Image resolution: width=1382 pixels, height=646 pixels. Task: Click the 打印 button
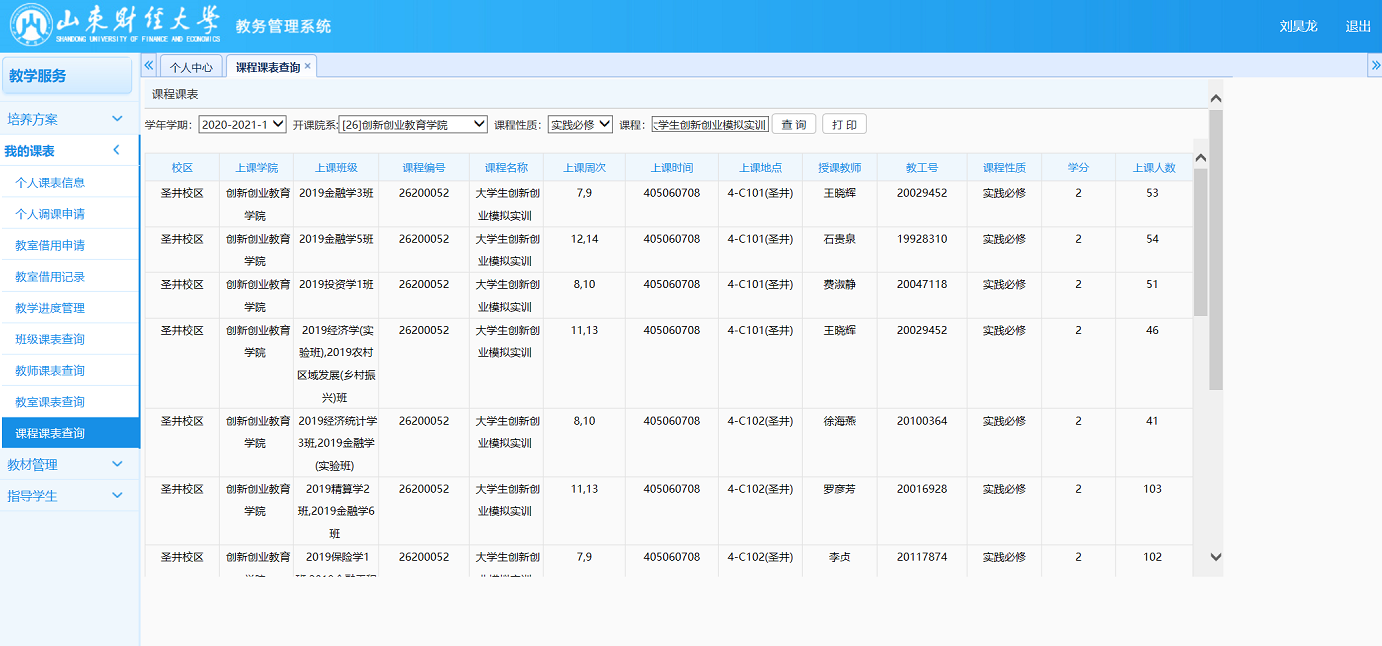tap(844, 125)
